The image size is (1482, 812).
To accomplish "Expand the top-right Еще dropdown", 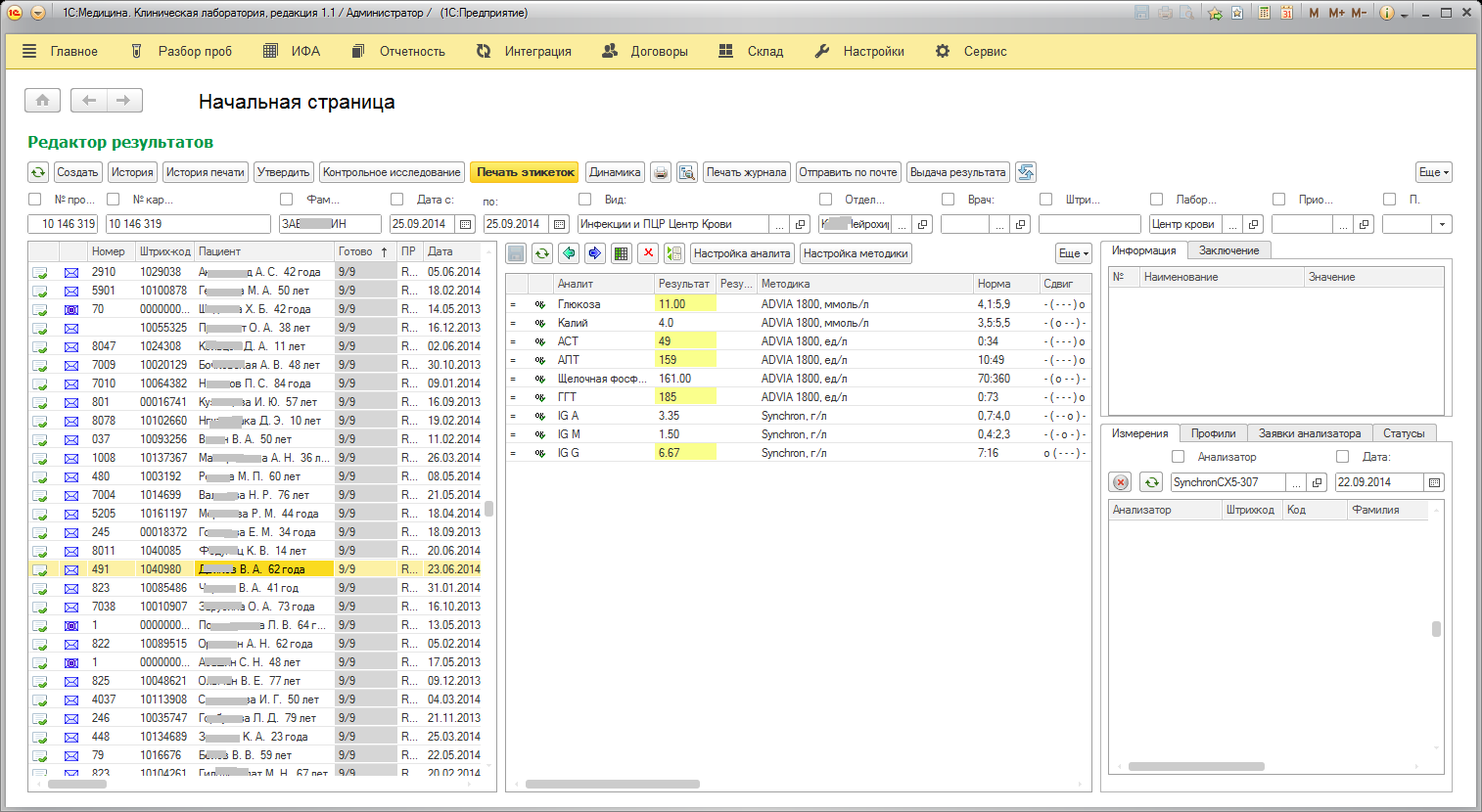I will [x=1433, y=172].
